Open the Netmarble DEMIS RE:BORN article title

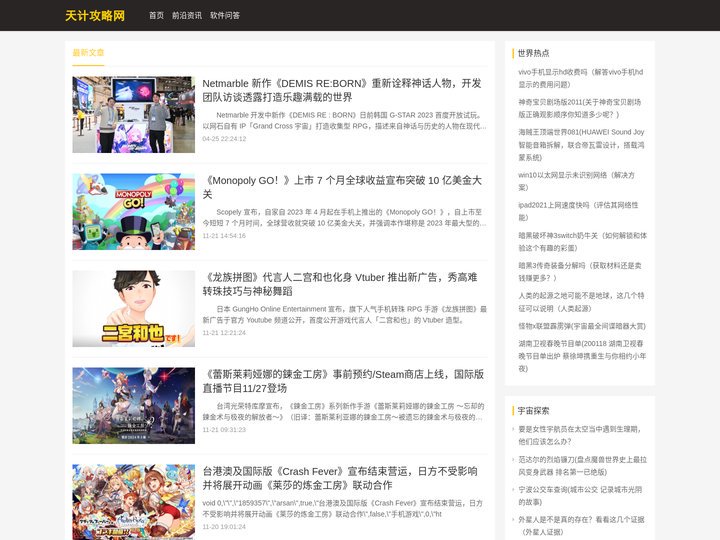pos(342,90)
